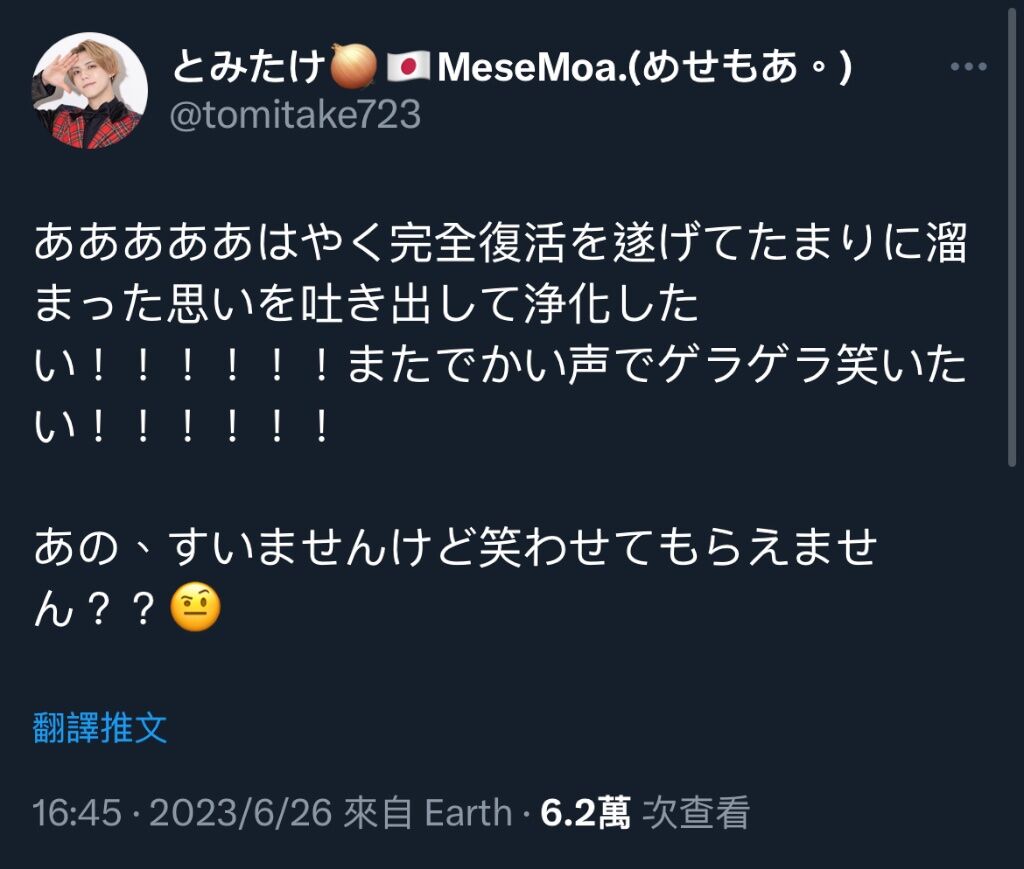
Task: Click the 16:45 timestamp
Action: 77,814
